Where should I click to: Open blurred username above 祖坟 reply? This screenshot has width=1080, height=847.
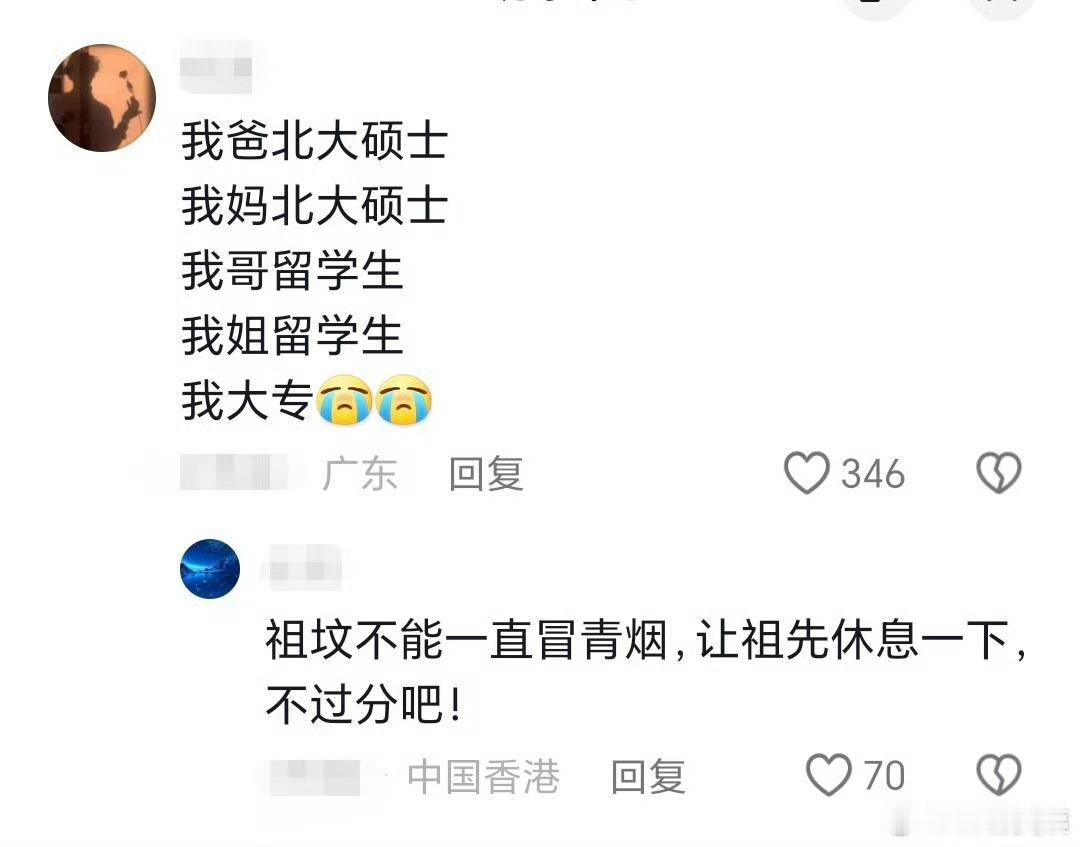302,567
